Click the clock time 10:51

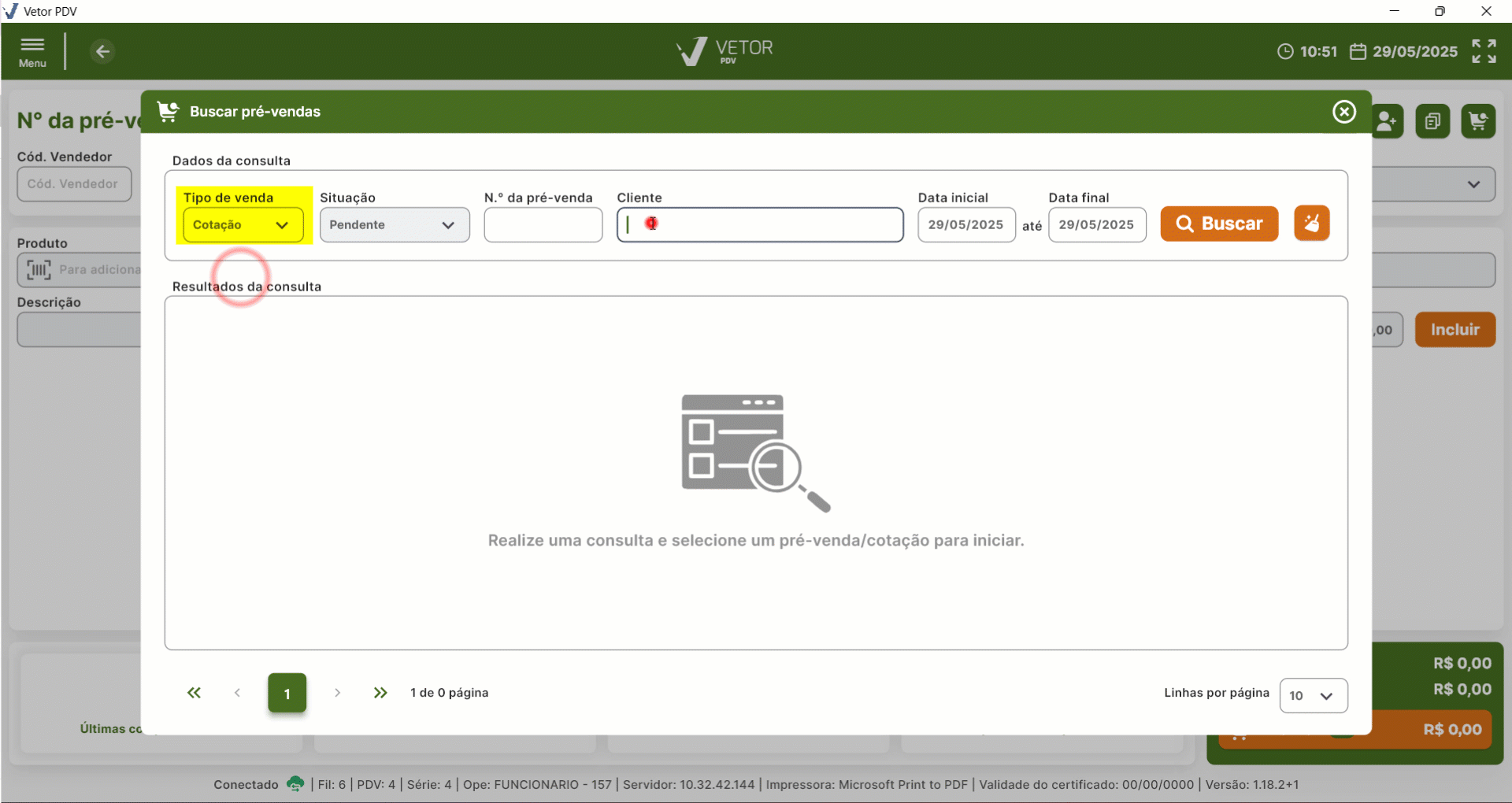tap(1307, 52)
